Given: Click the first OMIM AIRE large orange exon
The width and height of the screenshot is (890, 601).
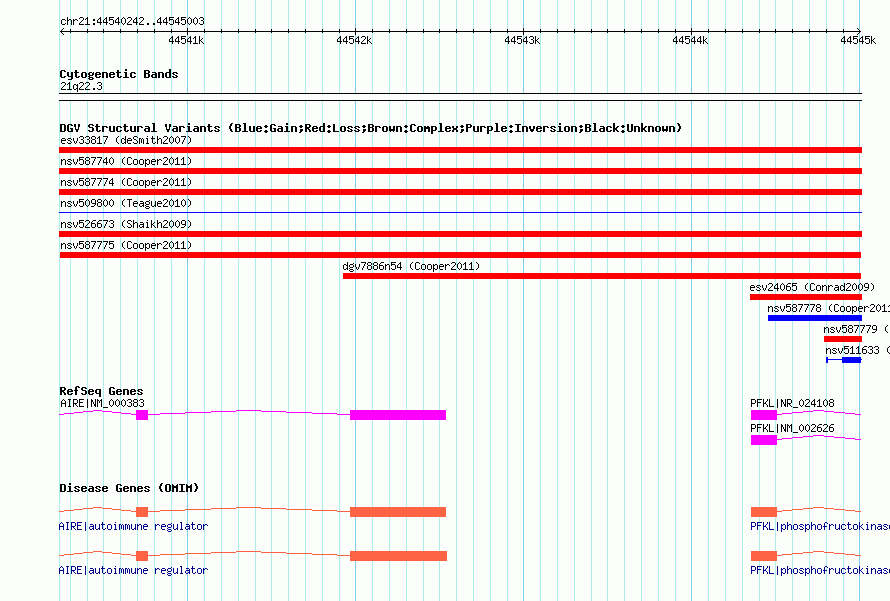Looking at the screenshot, I should pos(398,512).
